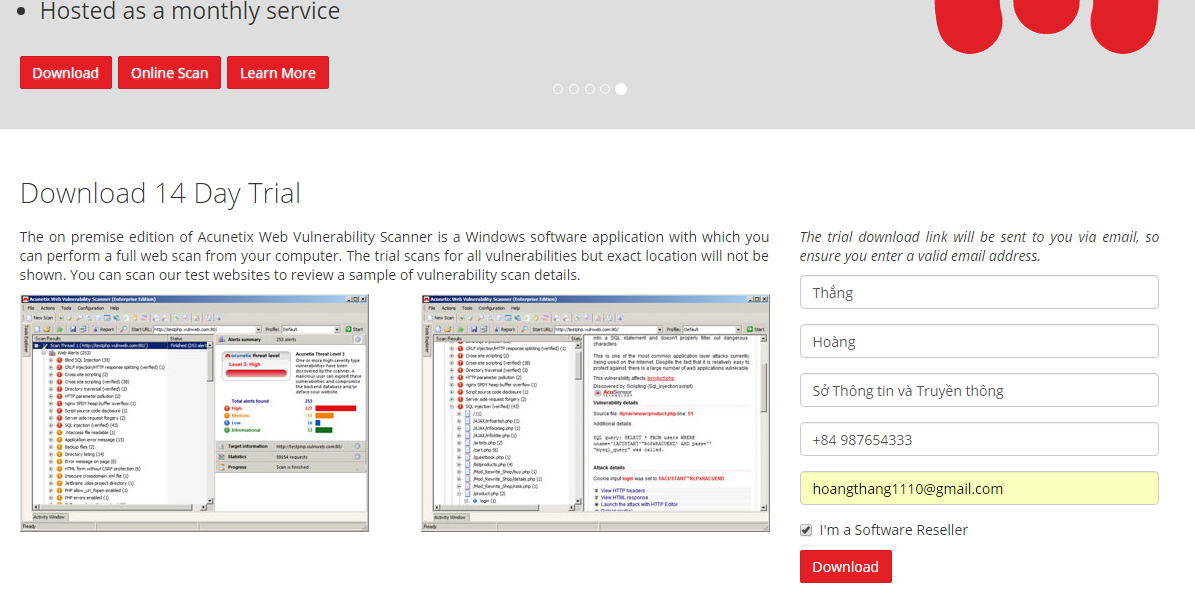Click the Learn More button
The height and width of the screenshot is (607, 1195).
pos(277,72)
